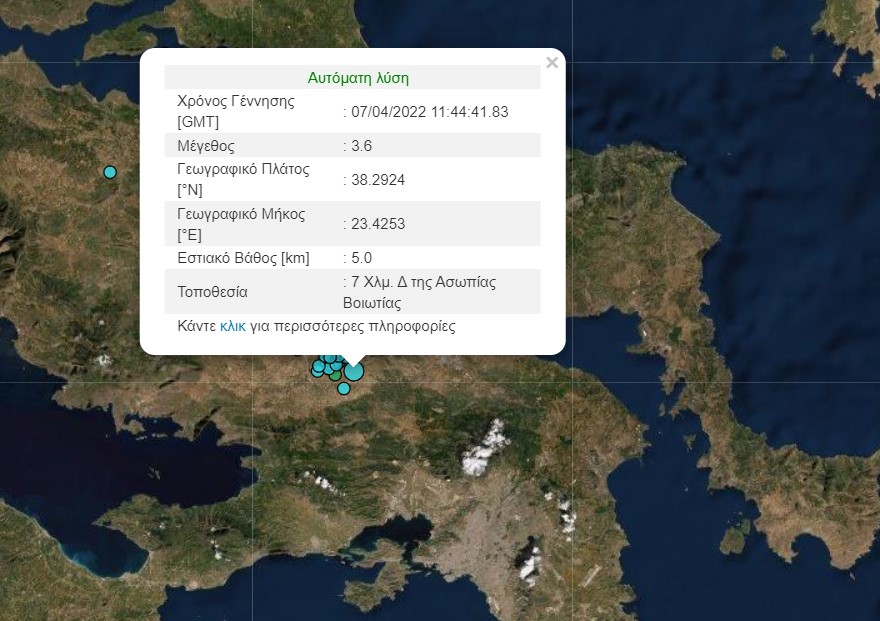Click the largest cyan marker under popup pointer

(353, 371)
